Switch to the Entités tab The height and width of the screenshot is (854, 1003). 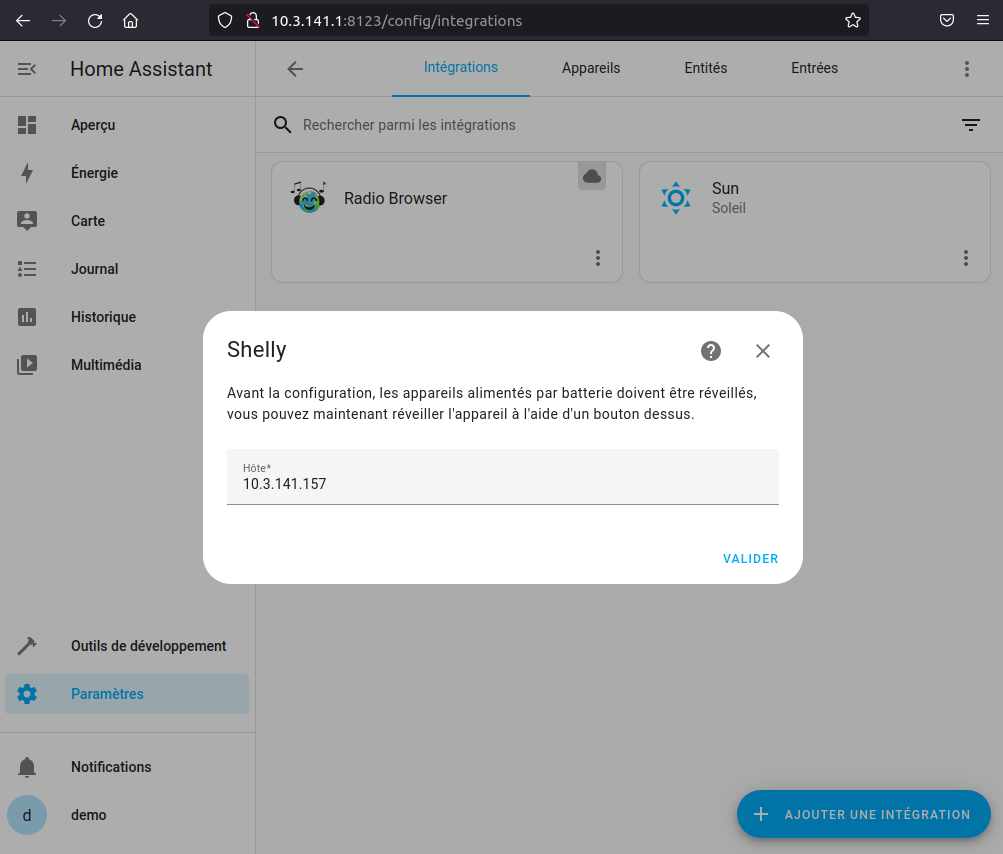coord(705,68)
